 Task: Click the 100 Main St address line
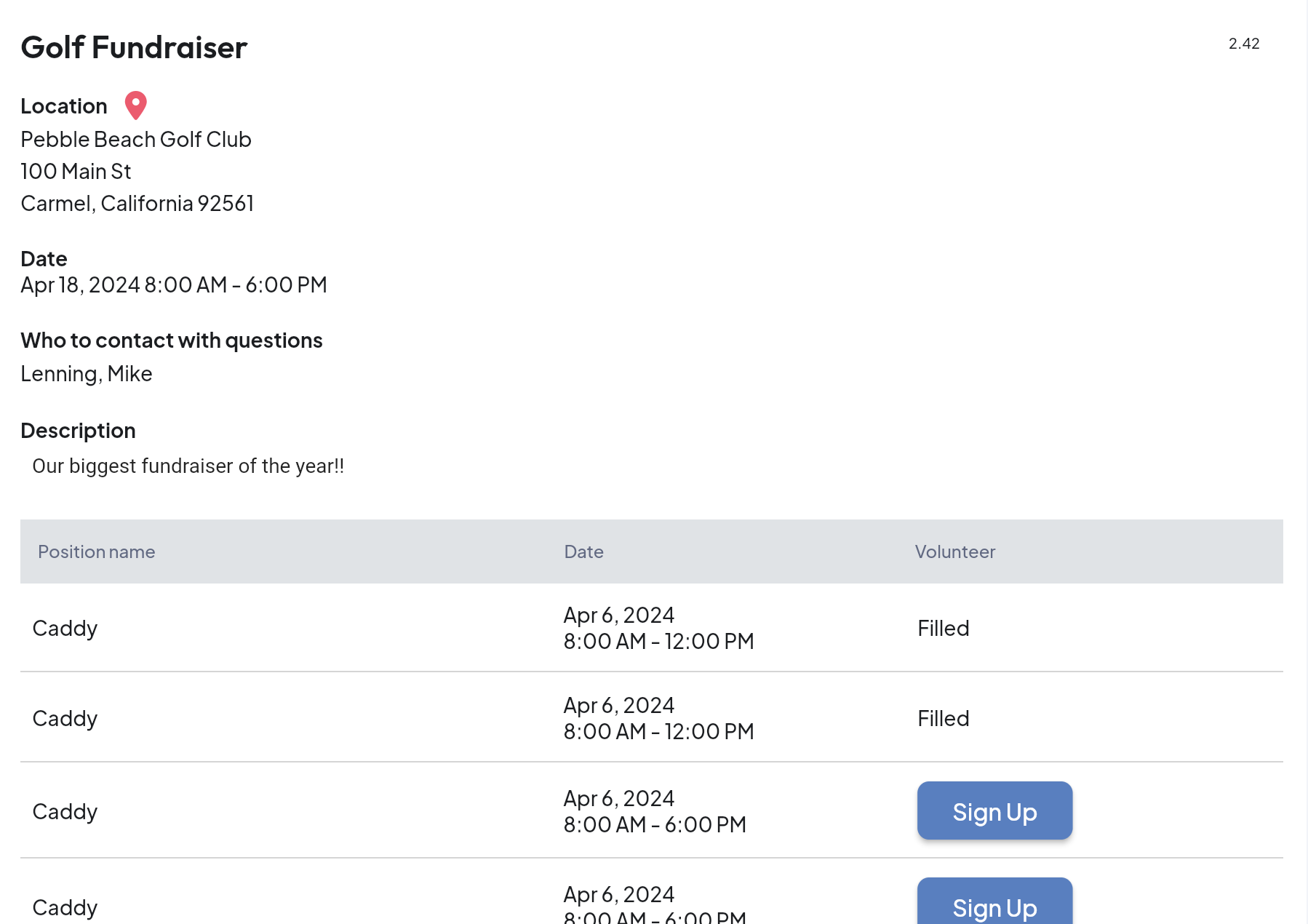(76, 171)
